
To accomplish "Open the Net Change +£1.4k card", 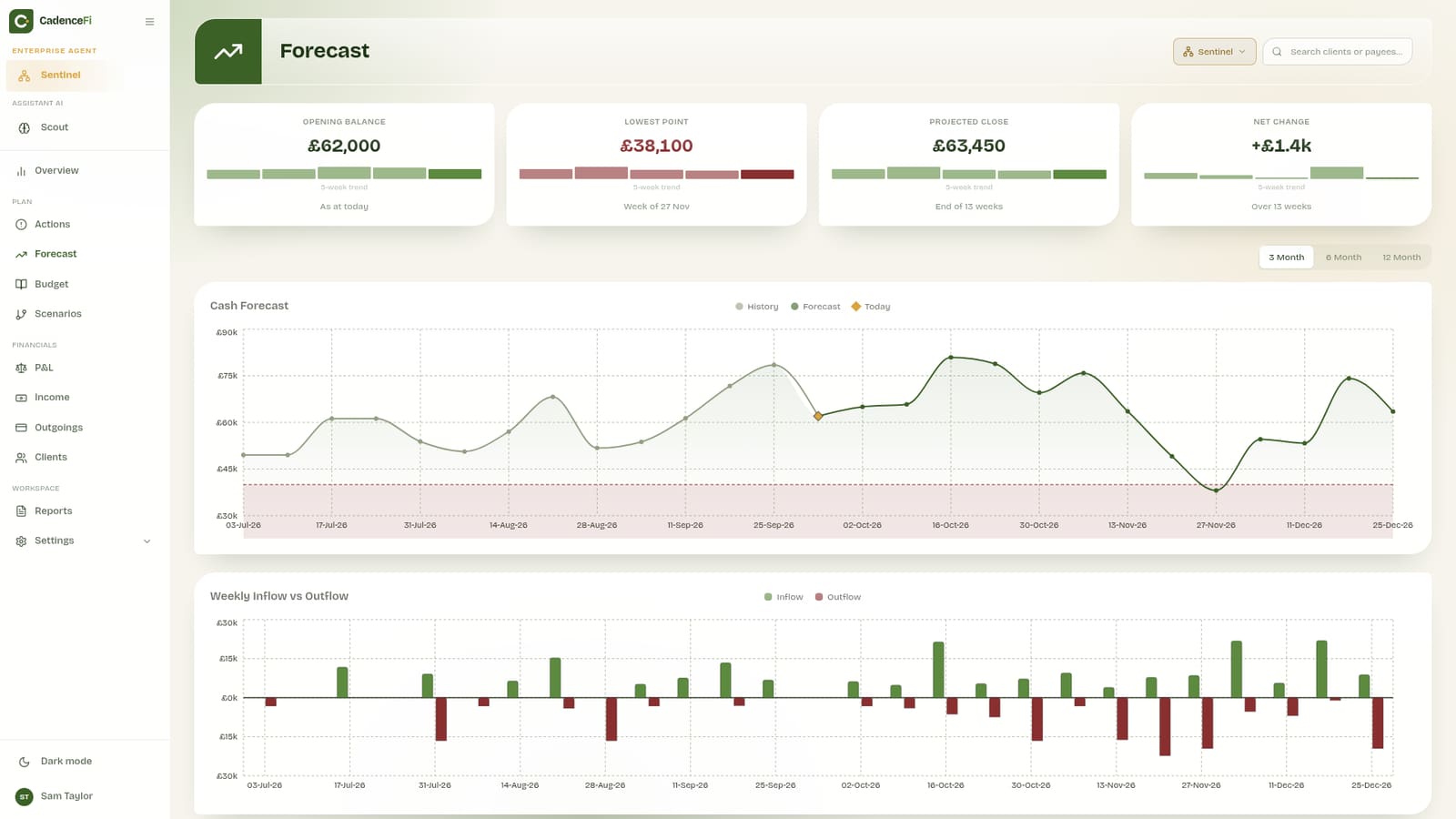I will point(1281,164).
